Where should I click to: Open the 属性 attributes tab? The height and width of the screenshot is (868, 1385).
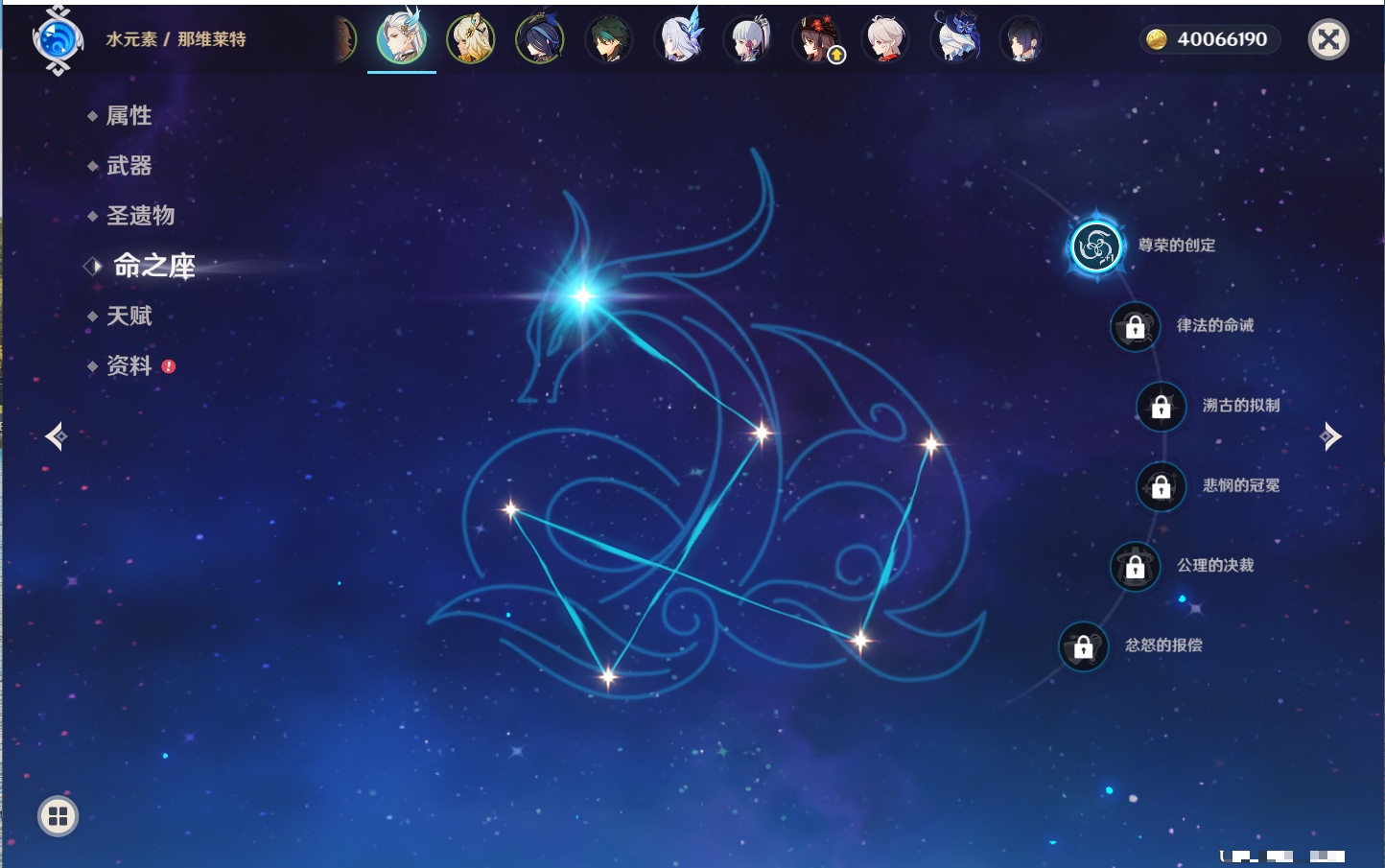pos(129,116)
